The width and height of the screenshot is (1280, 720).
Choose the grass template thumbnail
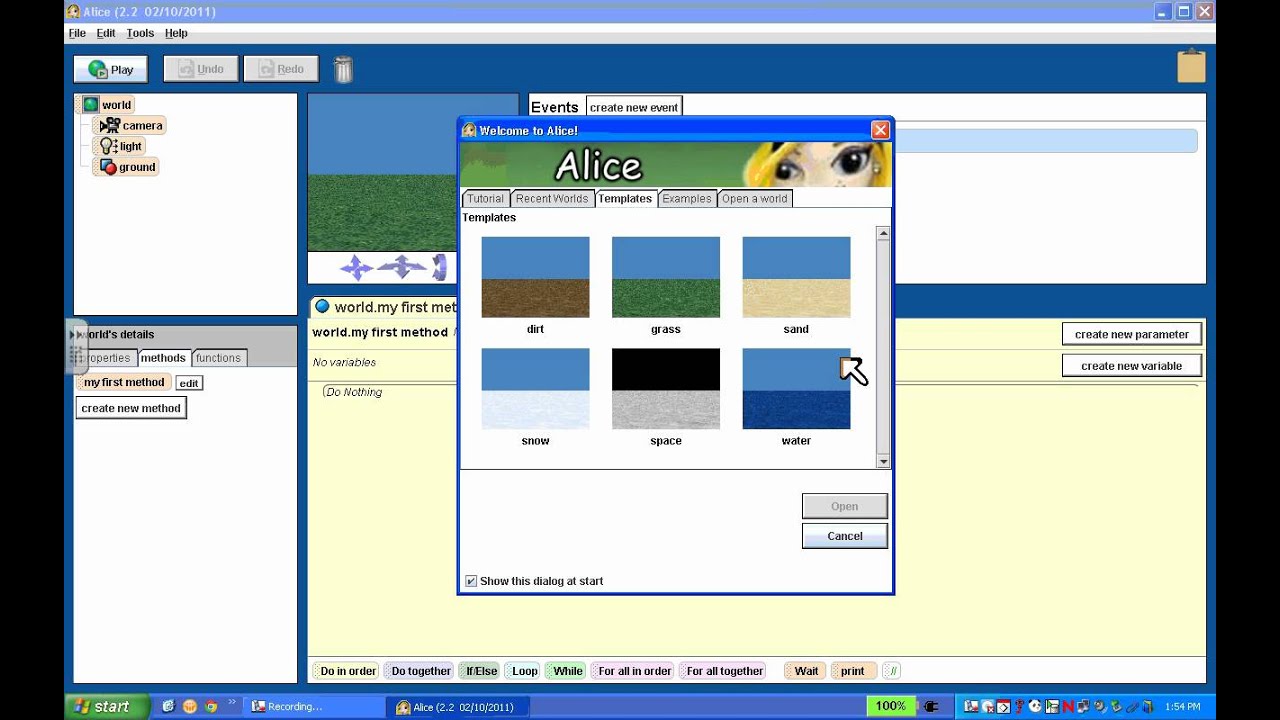point(666,277)
